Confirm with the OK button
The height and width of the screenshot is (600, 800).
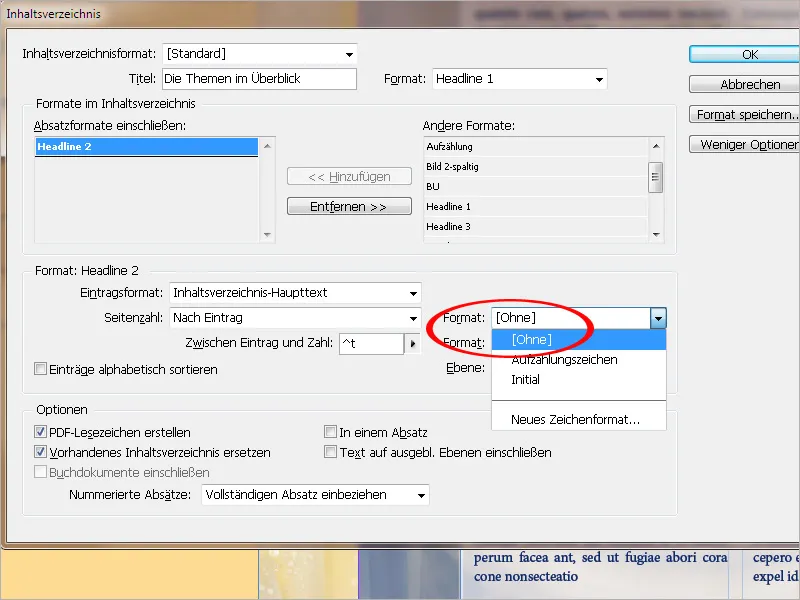click(744, 55)
